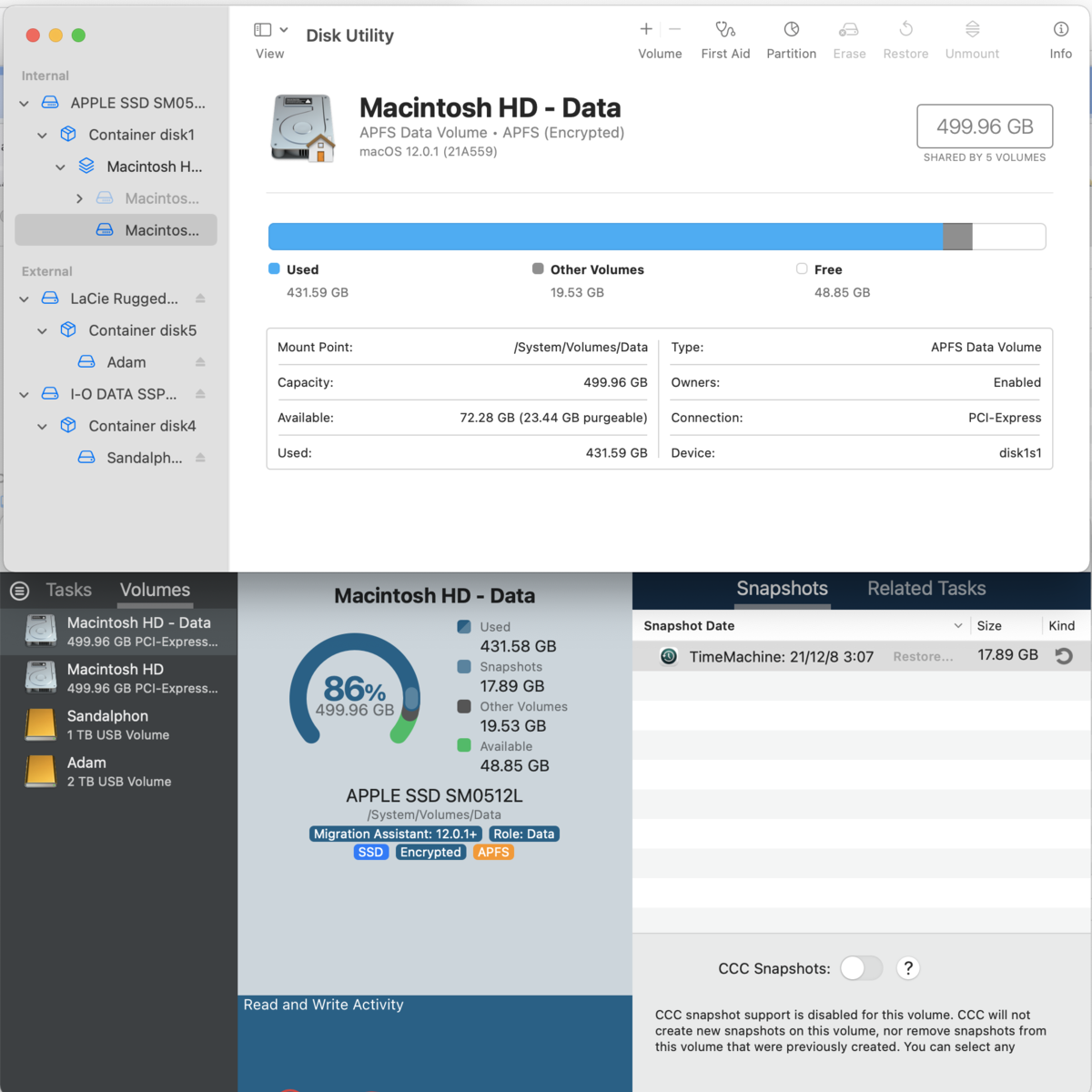
Task: Click the orange APFS badge
Action: [x=493, y=852]
